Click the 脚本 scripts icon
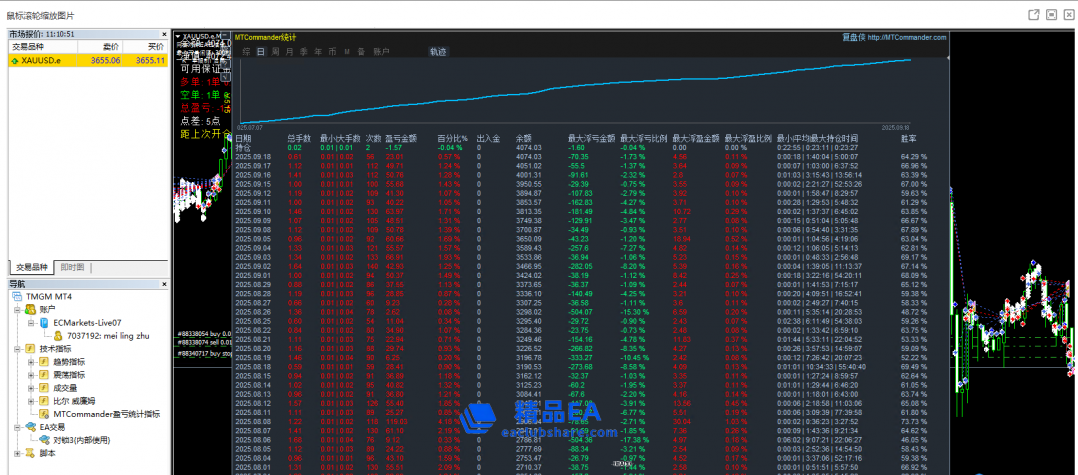Image resolution: width=1078 pixels, height=475 pixels. (30, 453)
